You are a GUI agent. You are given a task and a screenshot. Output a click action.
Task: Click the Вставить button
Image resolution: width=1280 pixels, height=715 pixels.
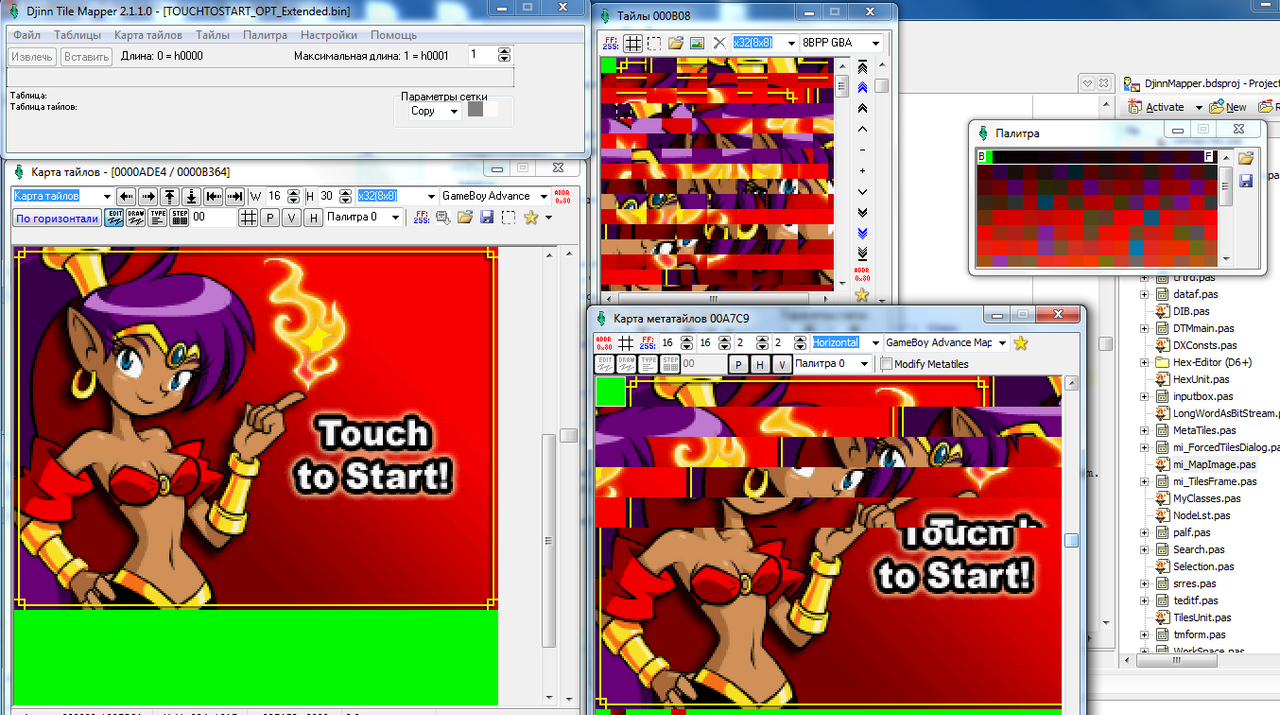click(86, 56)
